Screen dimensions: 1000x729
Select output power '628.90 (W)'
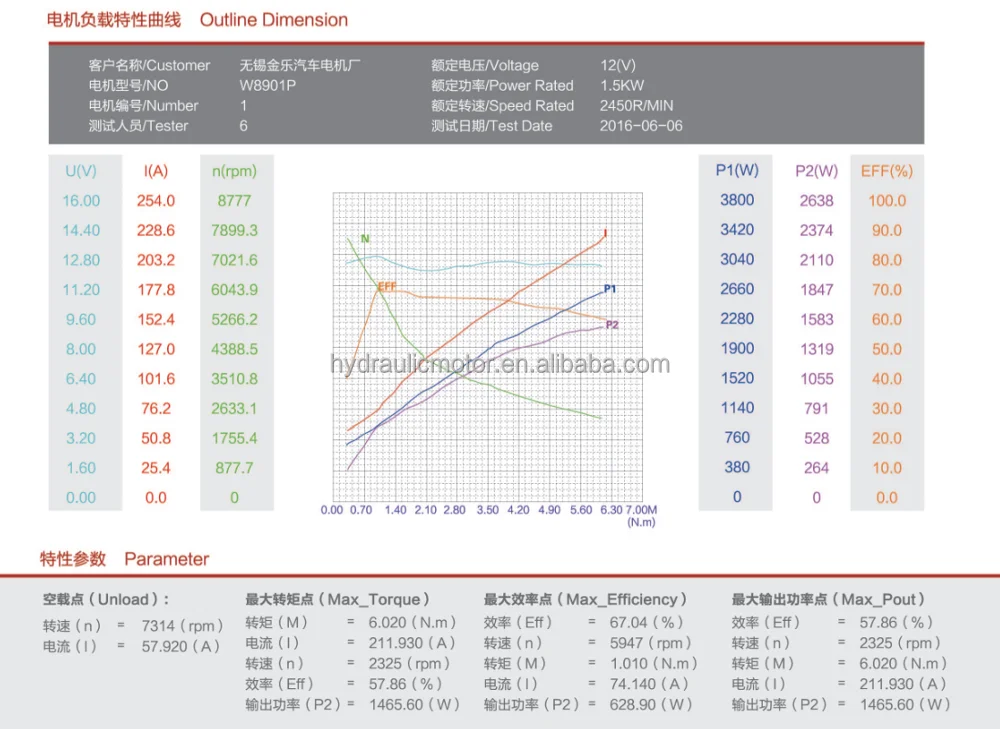tap(651, 705)
